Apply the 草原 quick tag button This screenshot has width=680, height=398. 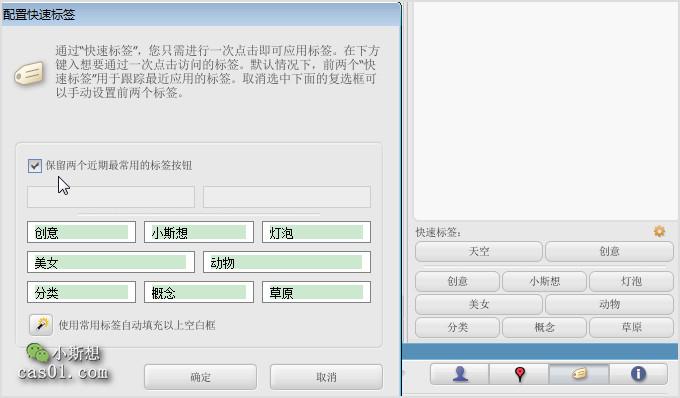coord(631,327)
